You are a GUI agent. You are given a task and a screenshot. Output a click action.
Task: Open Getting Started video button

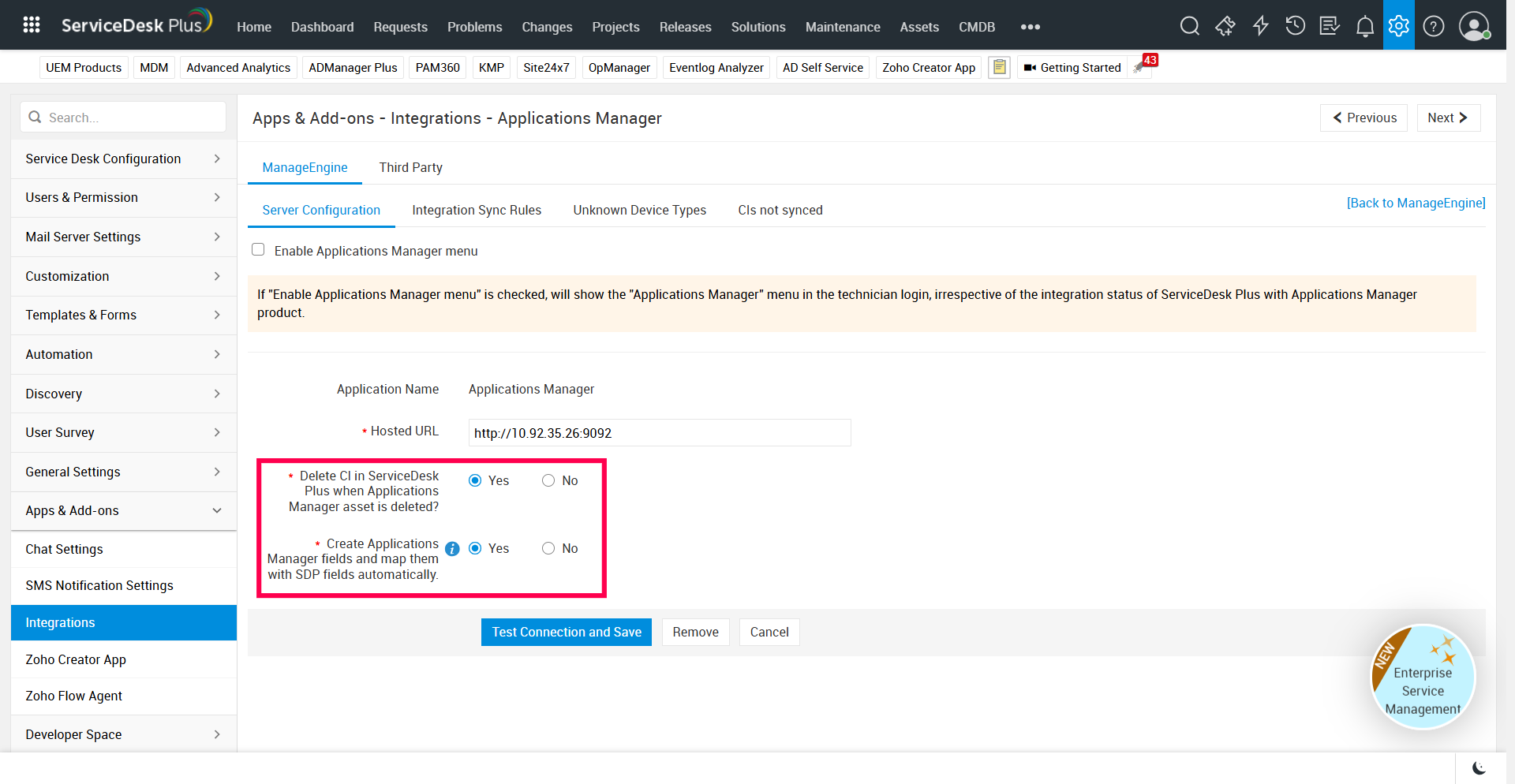click(x=1072, y=67)
